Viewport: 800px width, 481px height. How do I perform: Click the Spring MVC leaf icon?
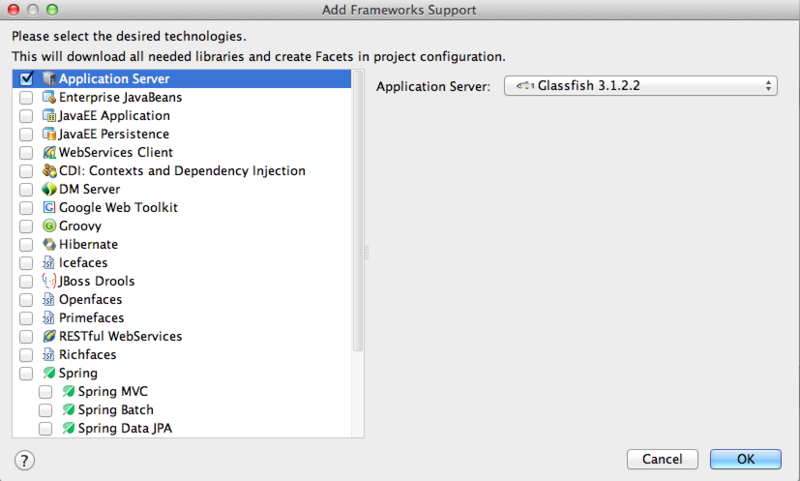pos(68,391)
